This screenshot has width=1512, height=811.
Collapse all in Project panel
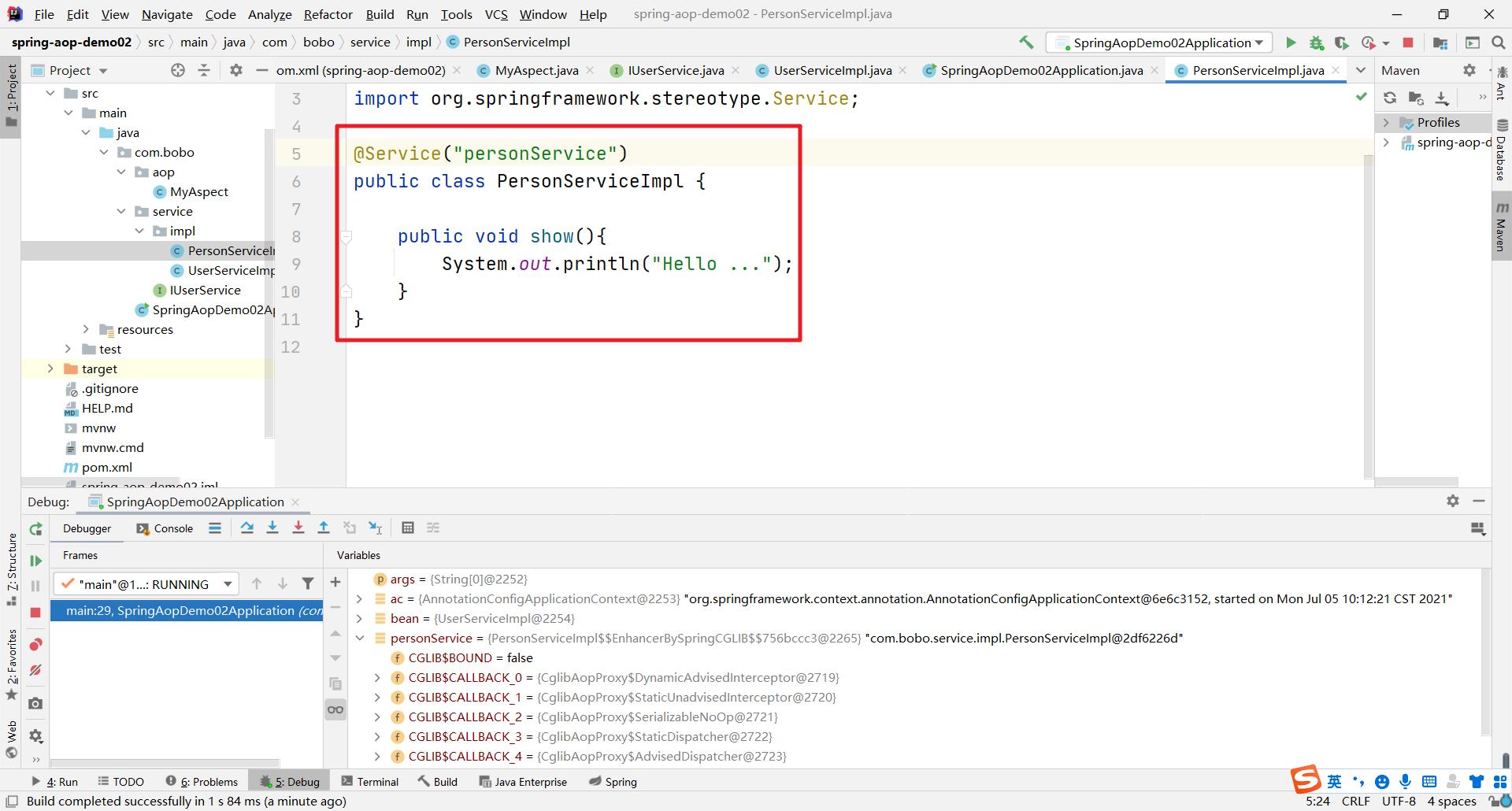click(x=204, y=70)
